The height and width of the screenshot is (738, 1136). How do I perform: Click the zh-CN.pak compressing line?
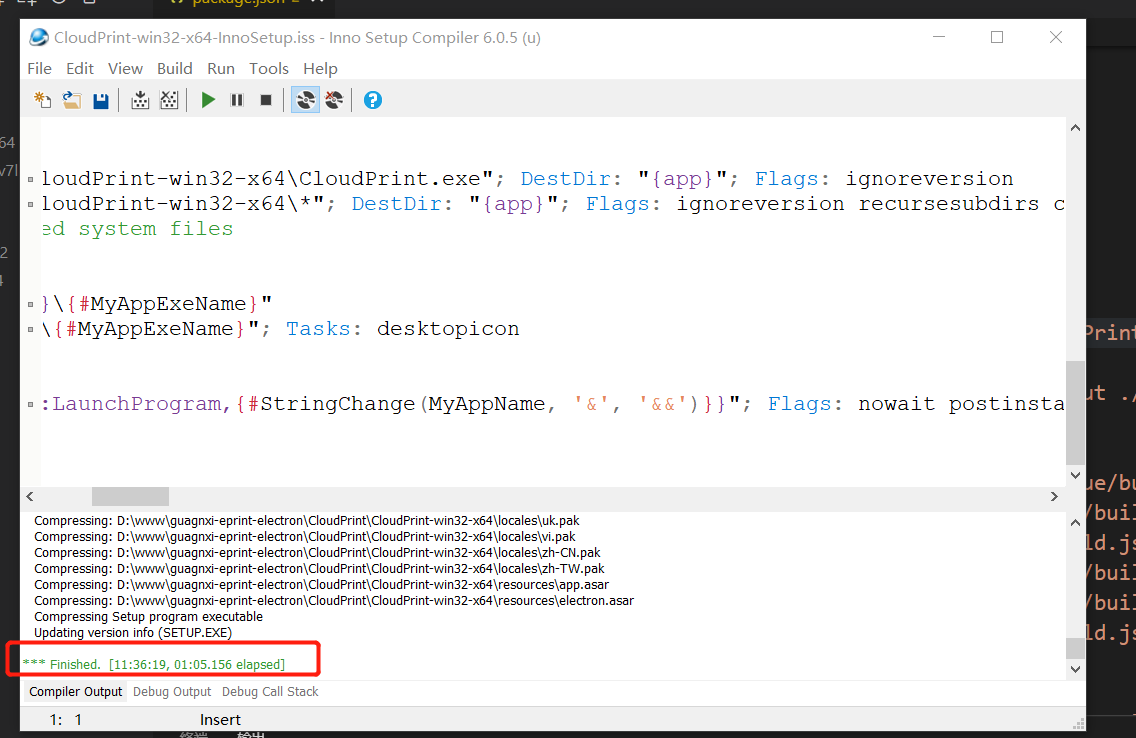(317, 553)
